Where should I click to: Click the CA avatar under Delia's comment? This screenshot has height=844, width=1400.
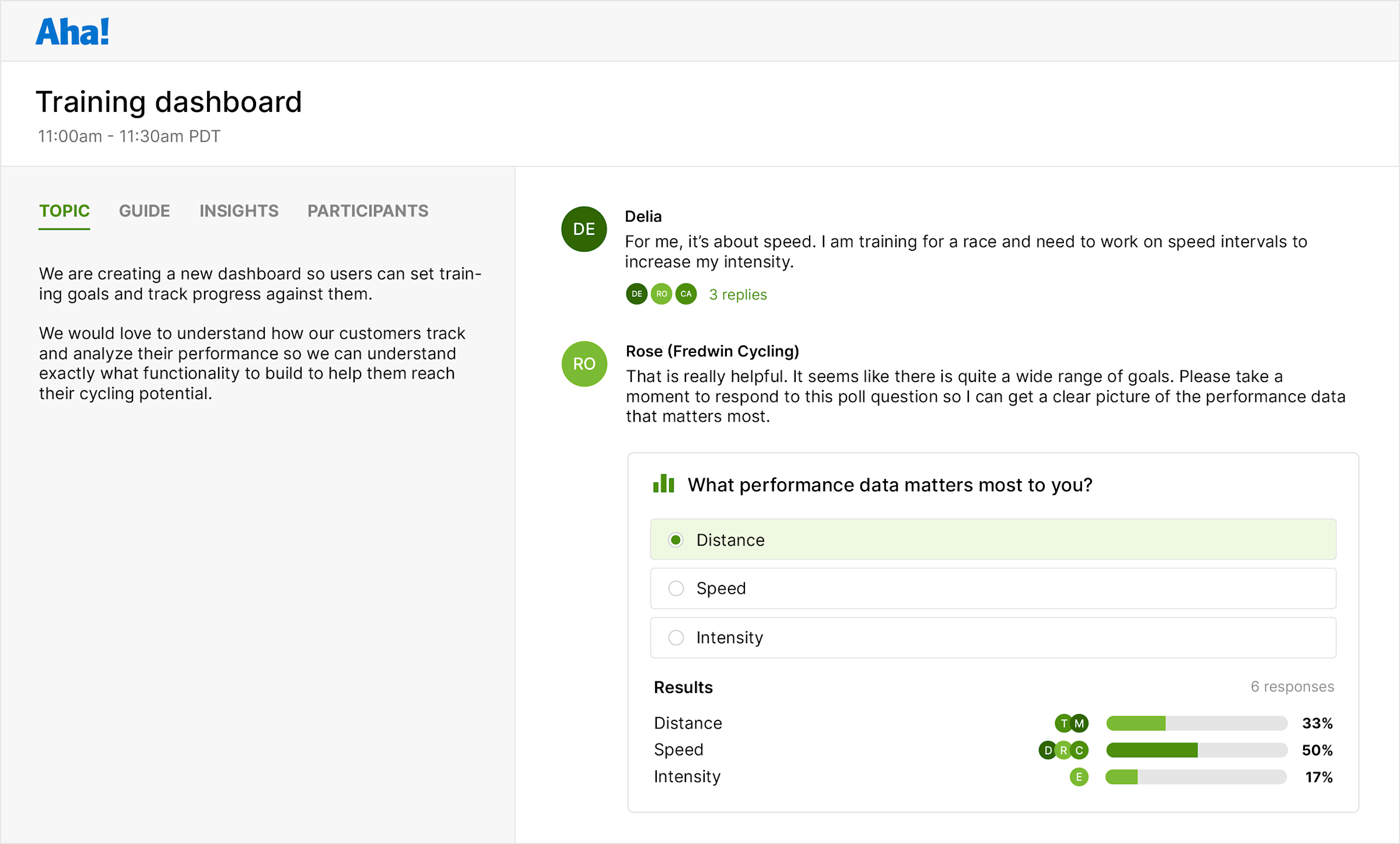[686, 294]
